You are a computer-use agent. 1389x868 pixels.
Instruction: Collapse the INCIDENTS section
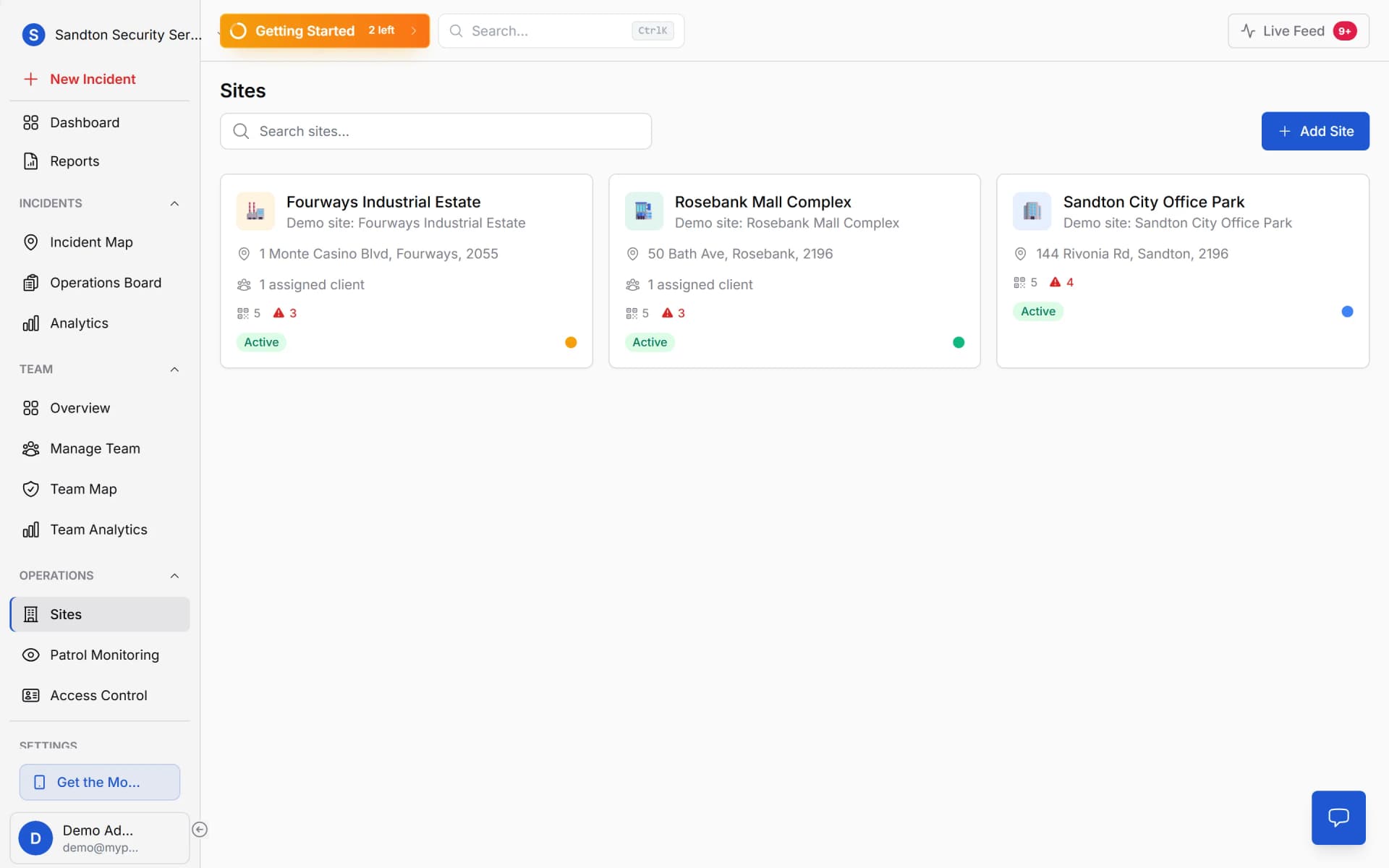(174, 203)
